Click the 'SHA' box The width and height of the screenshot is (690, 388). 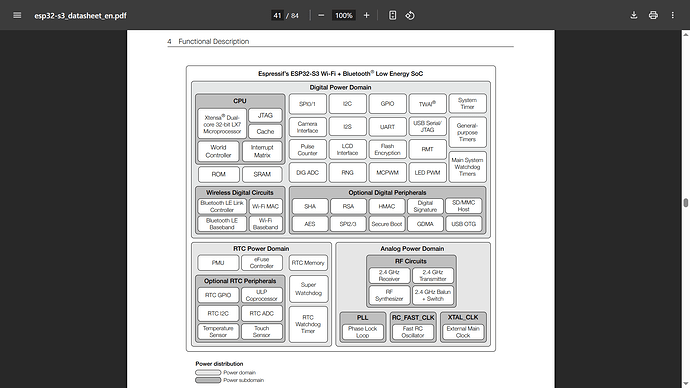310,206
